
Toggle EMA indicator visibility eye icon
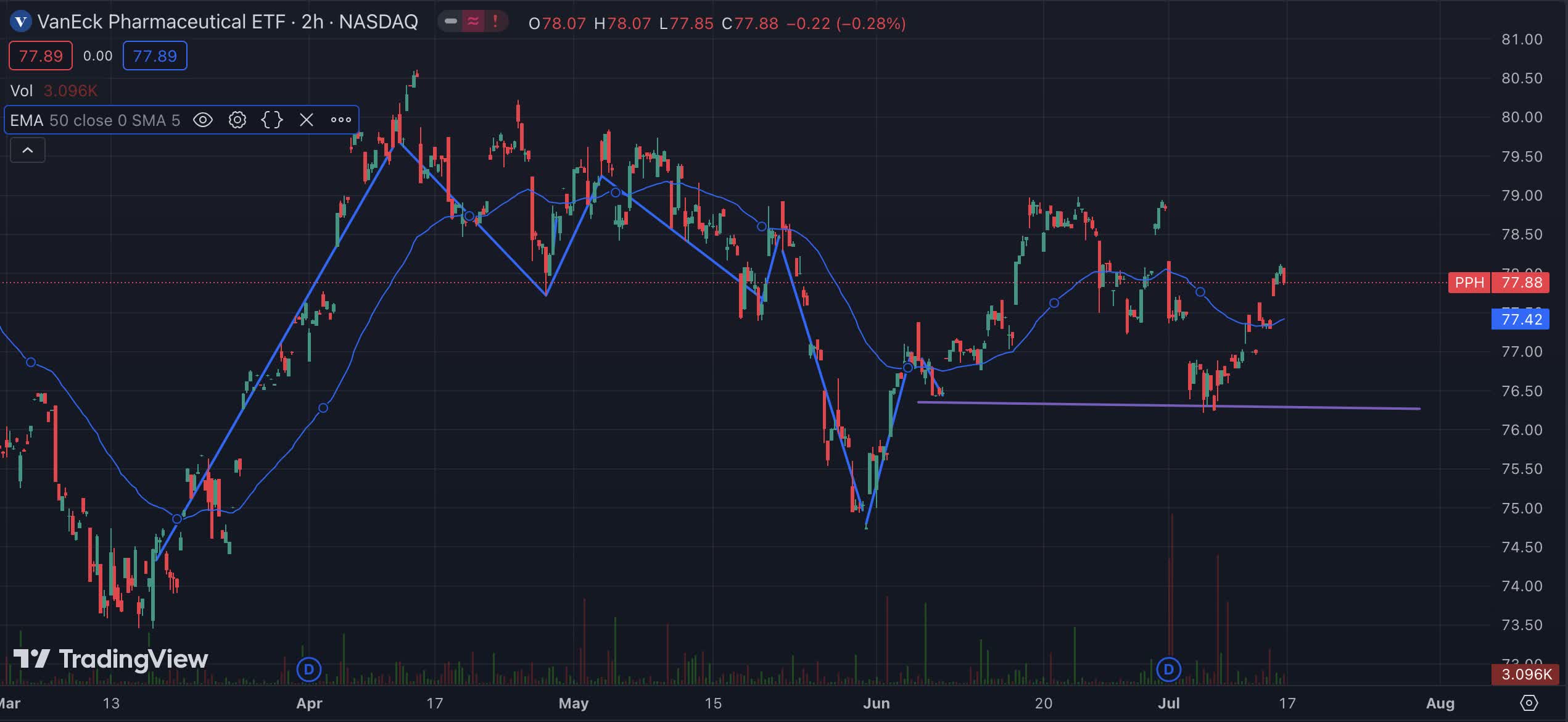point(203,120)
